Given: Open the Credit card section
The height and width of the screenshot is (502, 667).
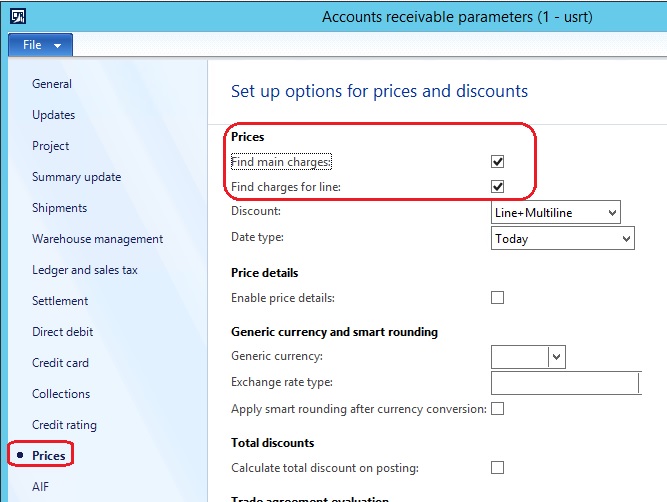Looking at the screenshot, I should 60,363.
